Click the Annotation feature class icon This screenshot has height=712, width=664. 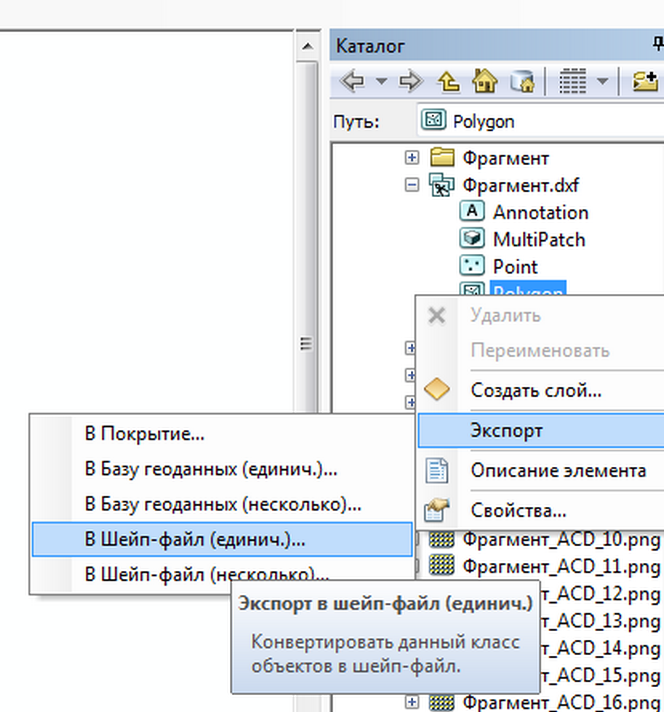[472, 212]
